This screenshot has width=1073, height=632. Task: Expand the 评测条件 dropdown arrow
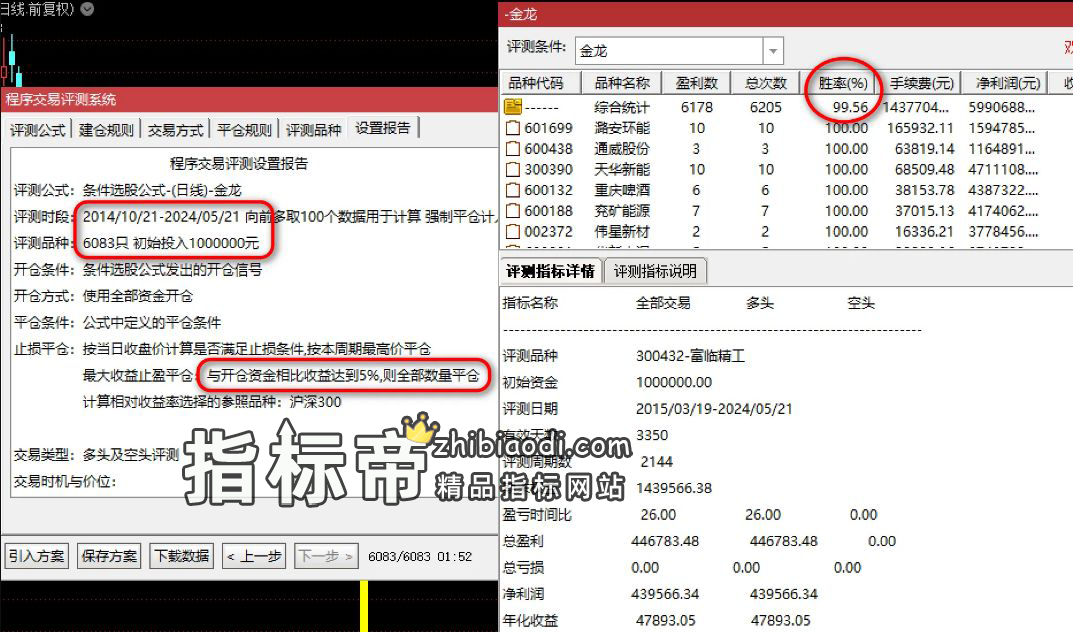(x=773, y=51)
